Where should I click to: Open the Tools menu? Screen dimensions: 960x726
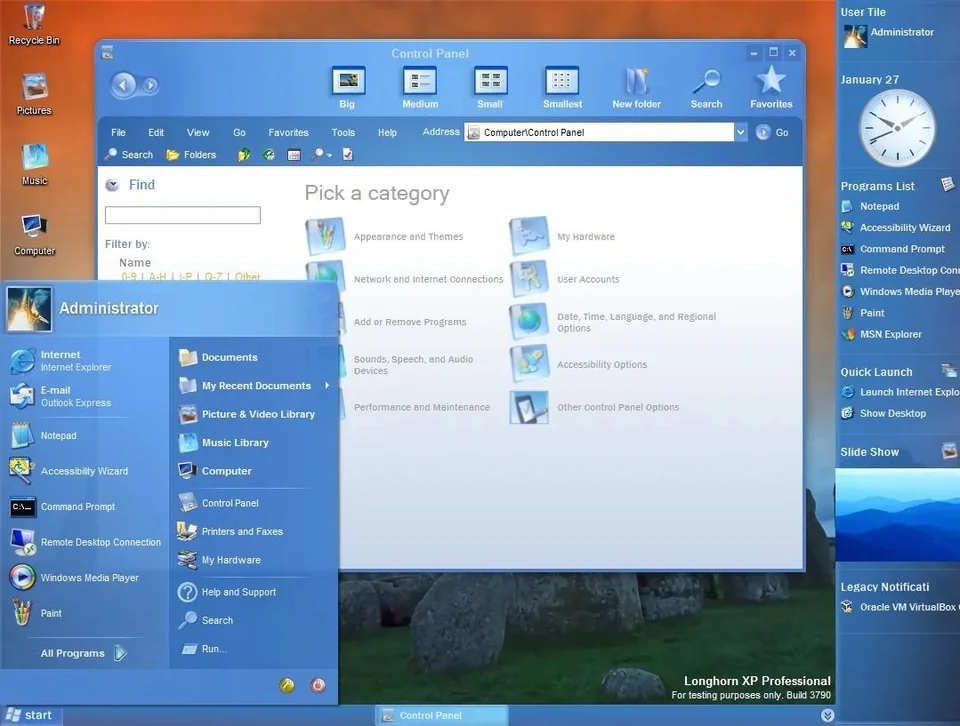tap(343, 132)
